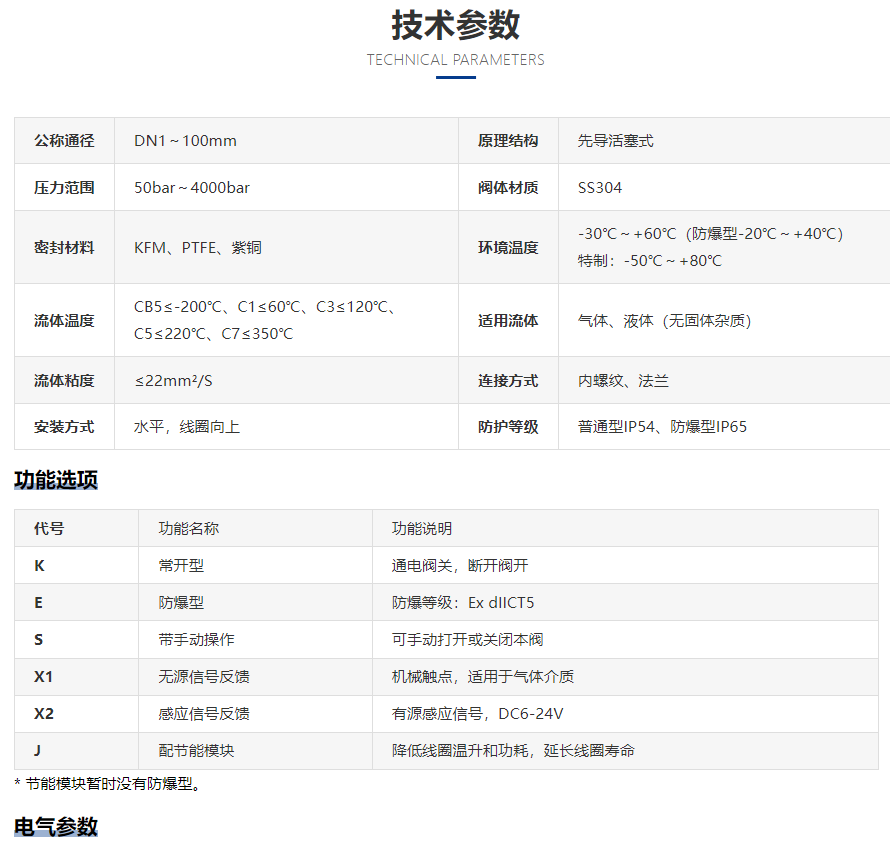The height and width of the screenshot is (849, 890).
Task: Click the 先导活塞式 structure value
Action: pyautogui.click(x=615, y=141)
